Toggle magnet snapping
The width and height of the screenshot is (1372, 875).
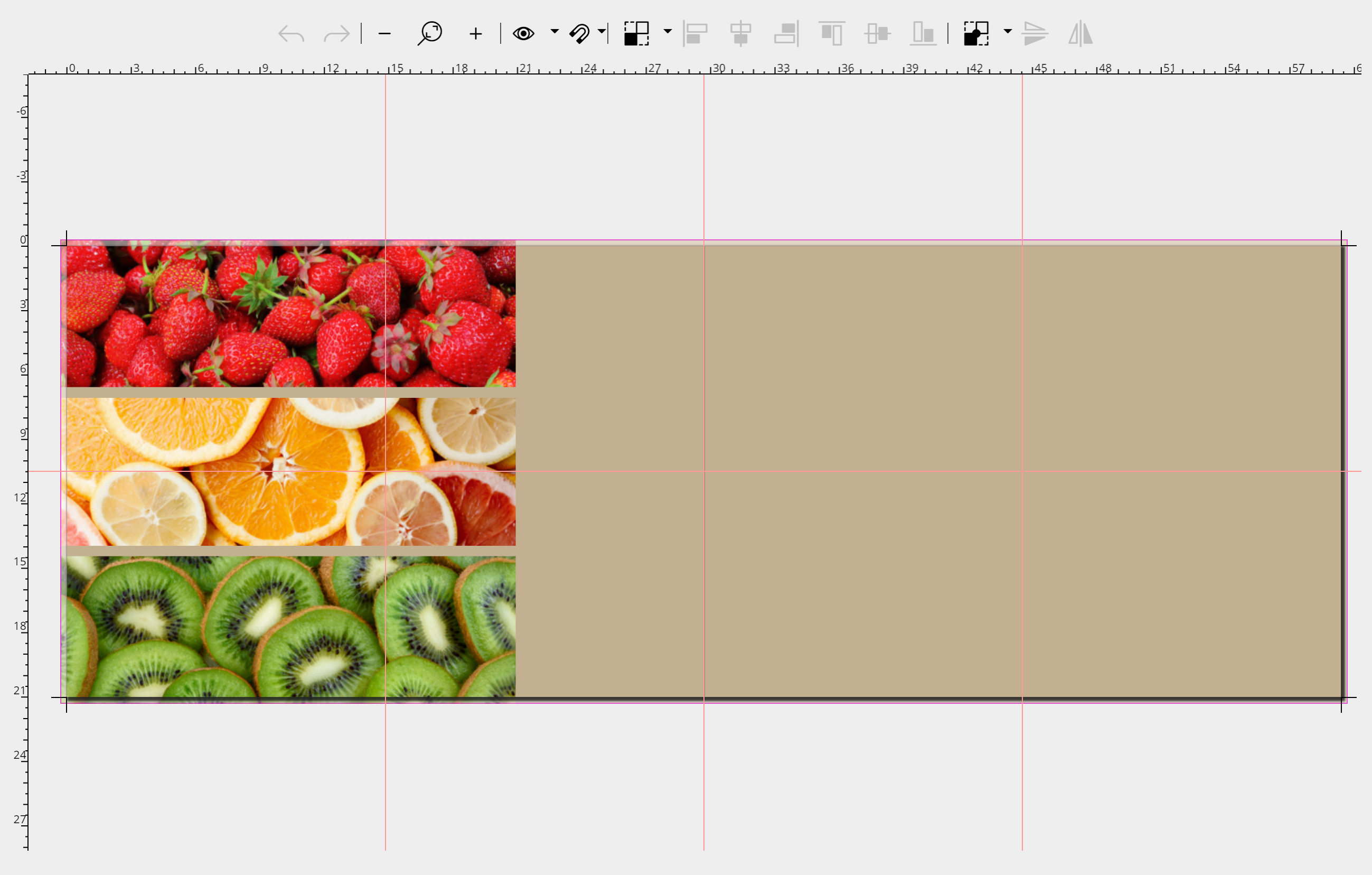(x=580, y=34)
